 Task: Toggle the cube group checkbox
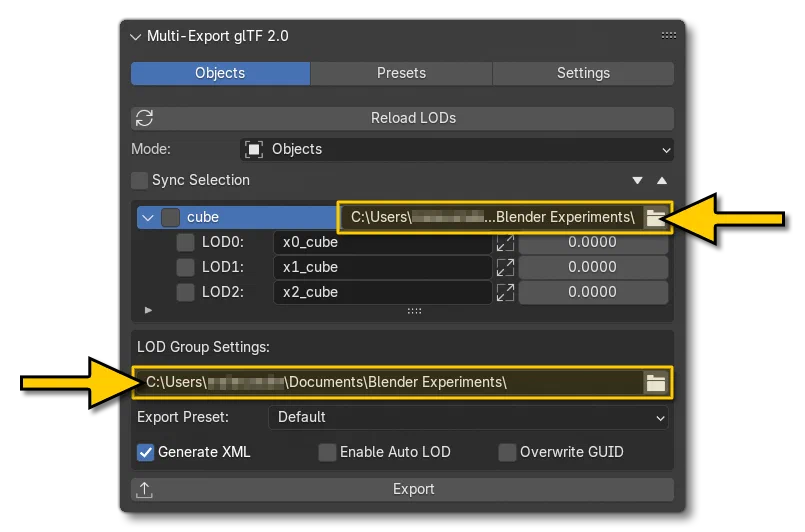click(170, 217)
